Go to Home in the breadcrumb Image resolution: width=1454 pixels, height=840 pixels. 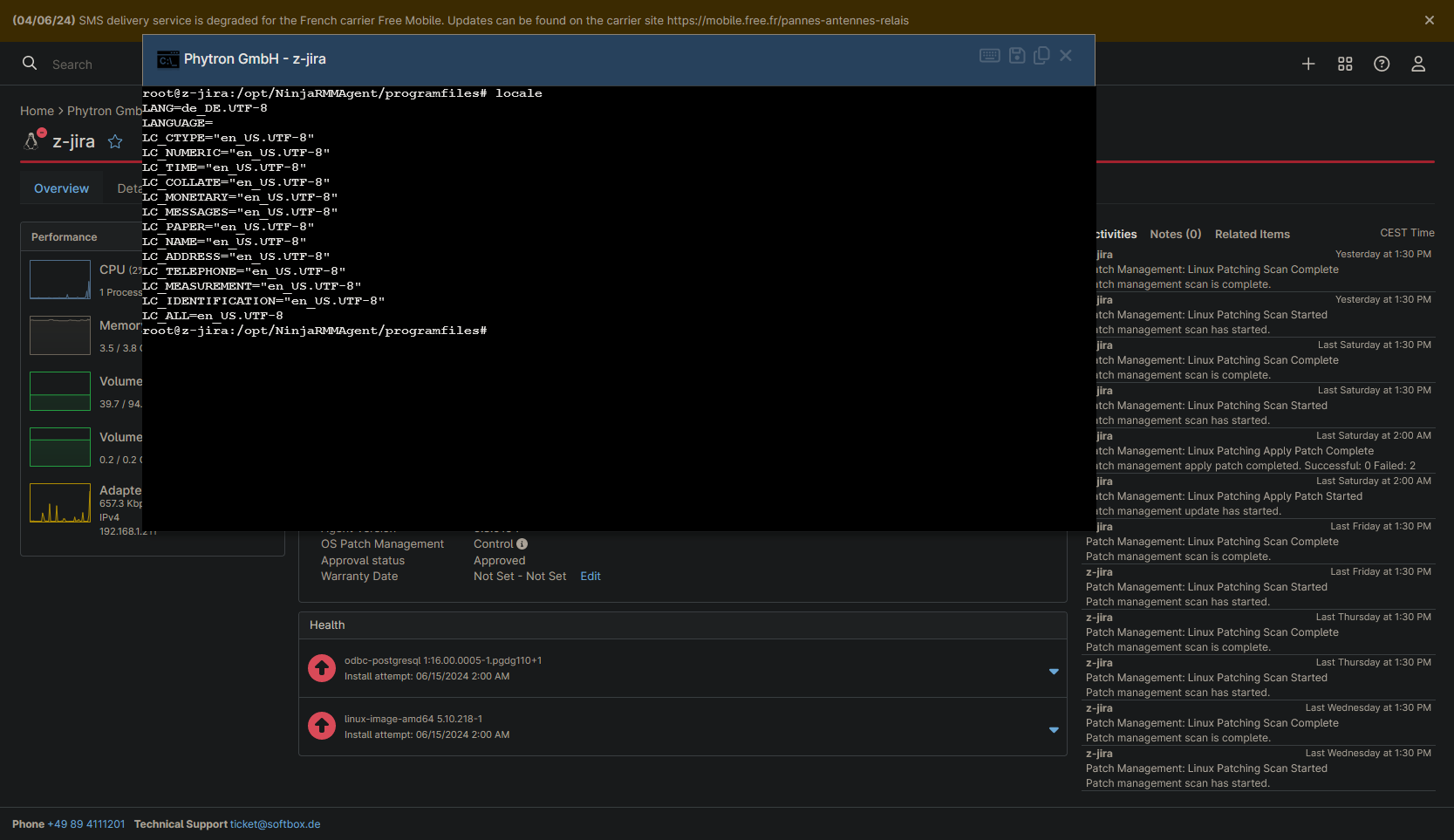pyautogui.click(x=37, y=111)
